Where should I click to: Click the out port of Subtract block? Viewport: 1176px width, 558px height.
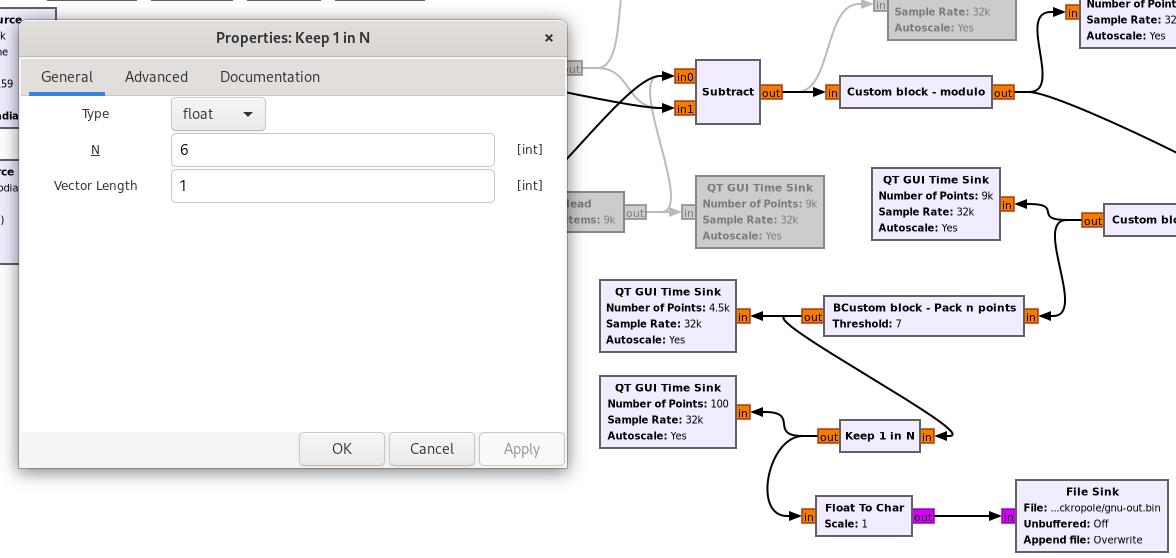[x=771, y=93]
